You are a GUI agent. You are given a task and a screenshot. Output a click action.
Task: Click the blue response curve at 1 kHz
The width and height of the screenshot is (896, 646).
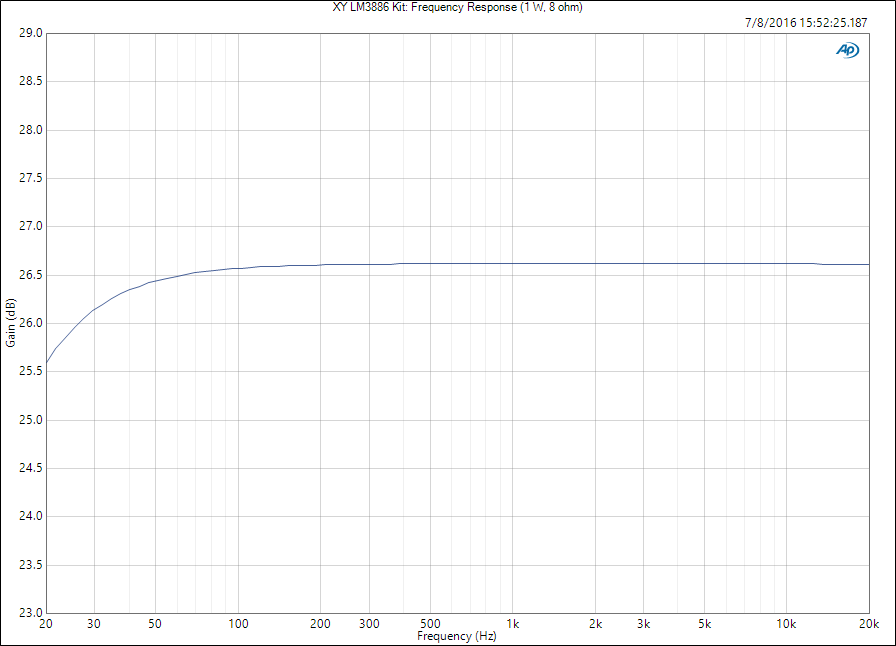click(x=513, y=264)
